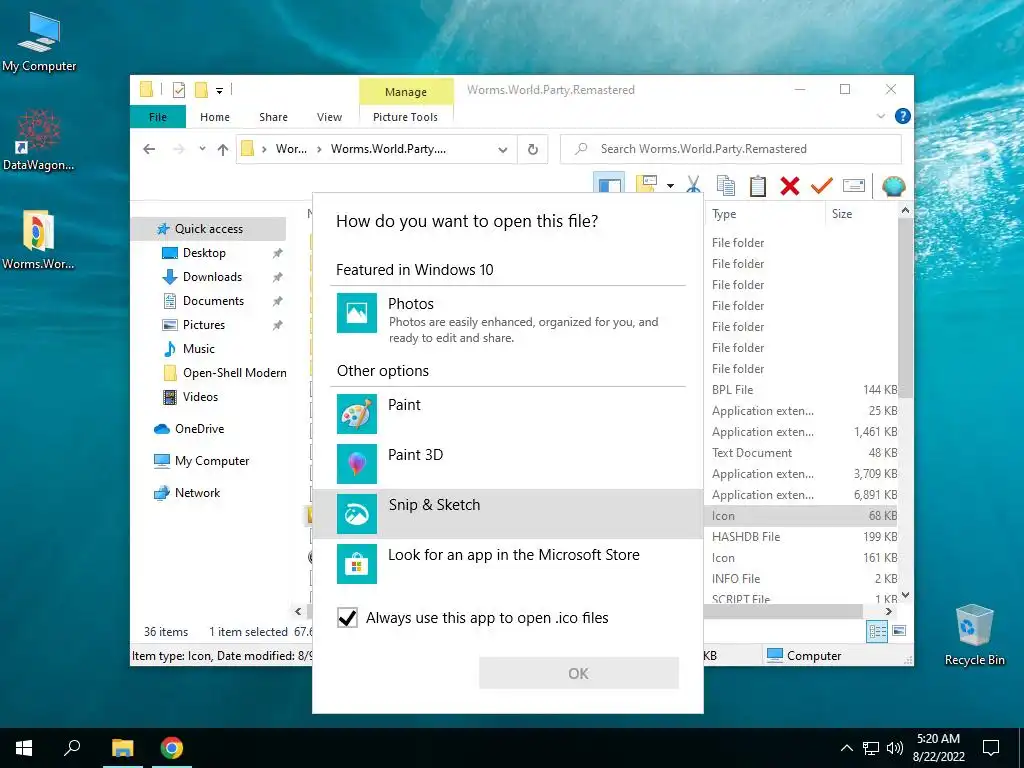The height and width of the screenshot is (768, 1024).
Task: Go back using the Back arrow
Action: (149, 149)
